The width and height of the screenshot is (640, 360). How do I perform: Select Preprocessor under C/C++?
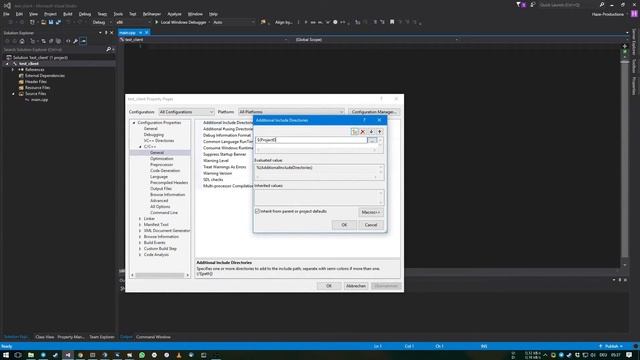click(162, 164)
